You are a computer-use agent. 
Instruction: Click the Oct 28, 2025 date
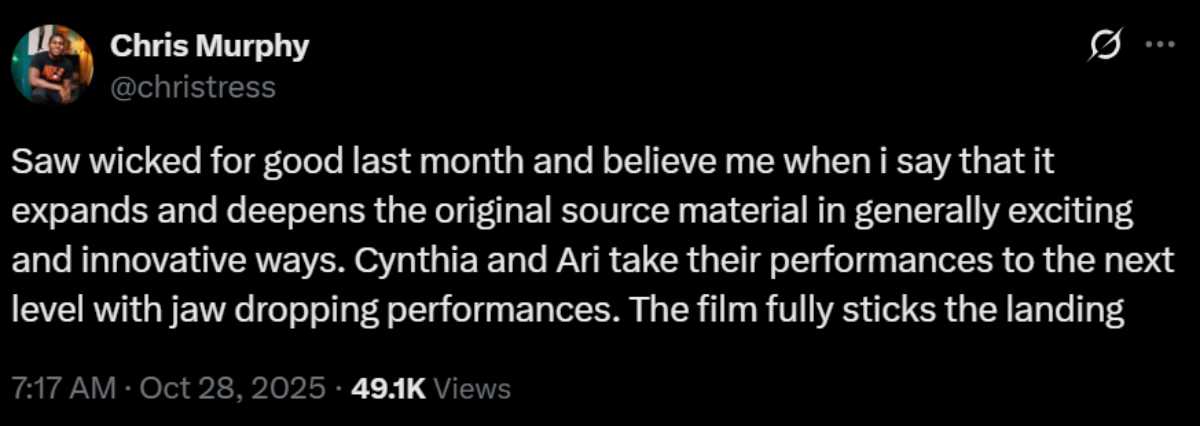point(234,388)
